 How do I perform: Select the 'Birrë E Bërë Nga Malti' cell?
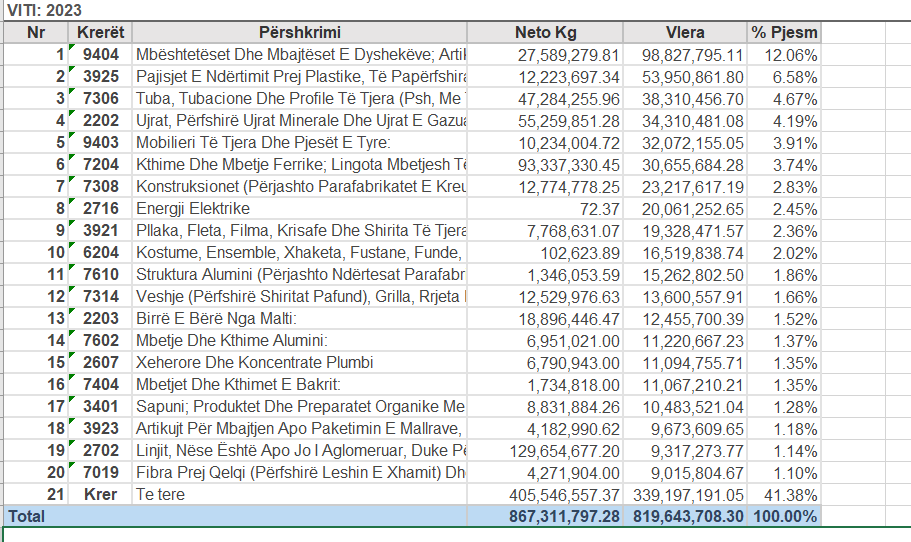(x=299, y=318)
